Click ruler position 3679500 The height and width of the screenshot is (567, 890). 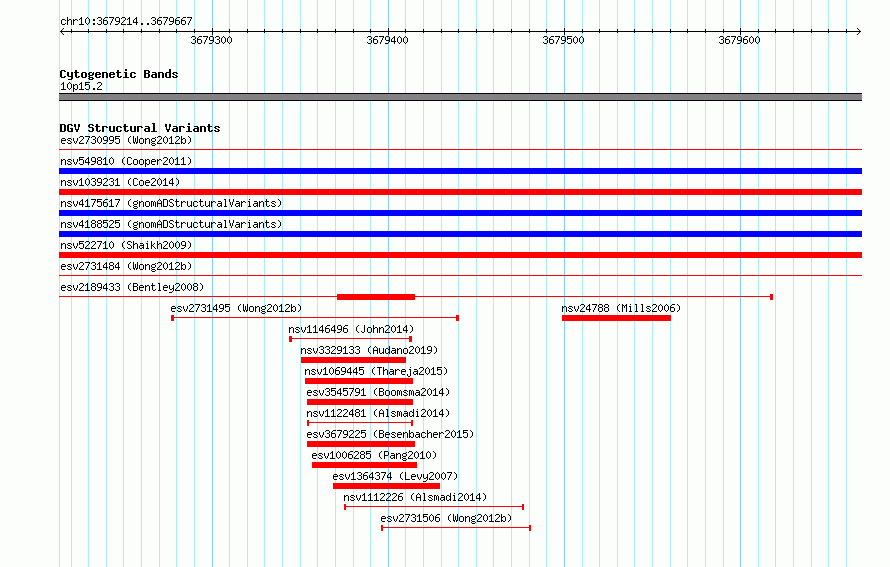click(563, 40)
